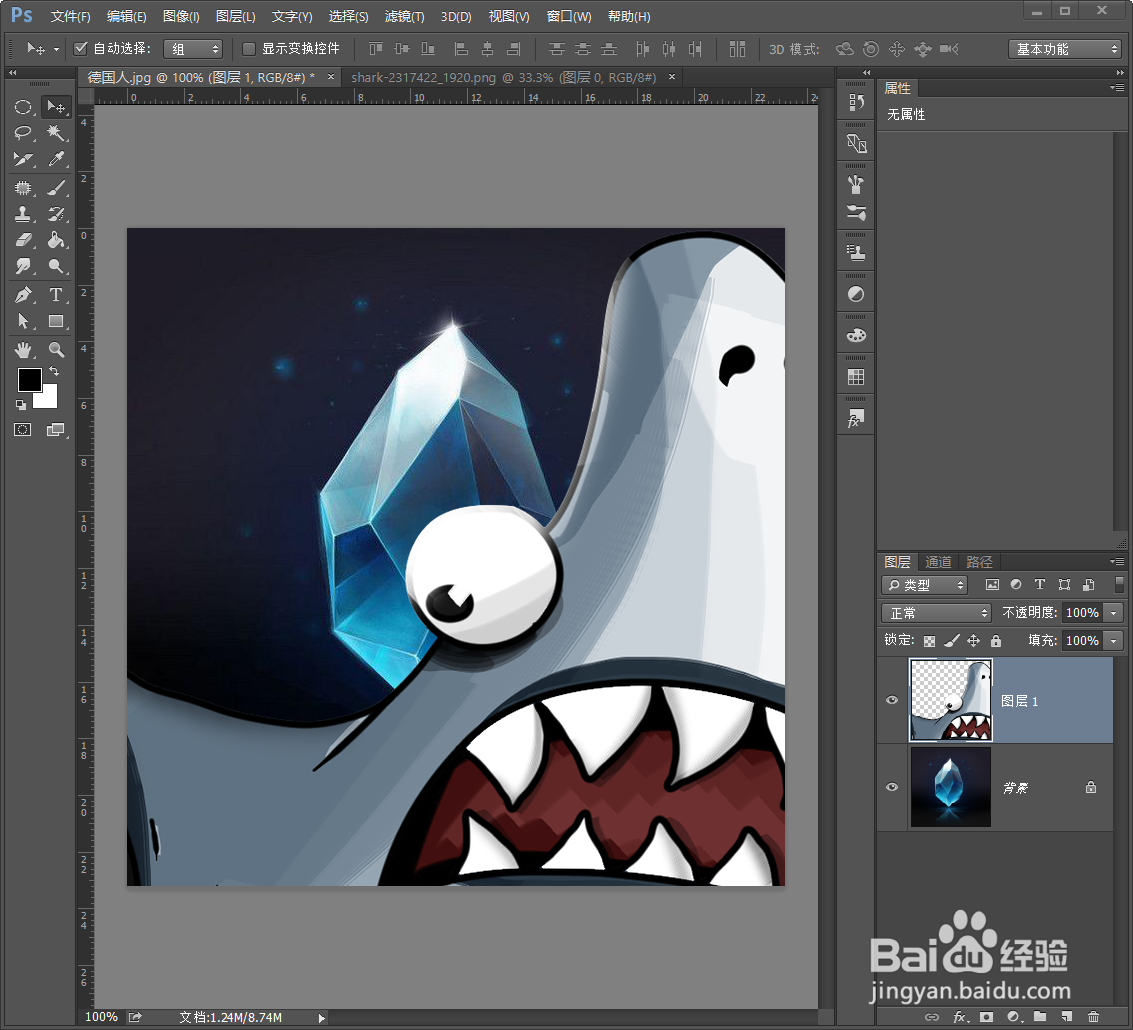1133x1030 pixels.
Task: Toggle lock transparent pixels
Action: (929, 640)
